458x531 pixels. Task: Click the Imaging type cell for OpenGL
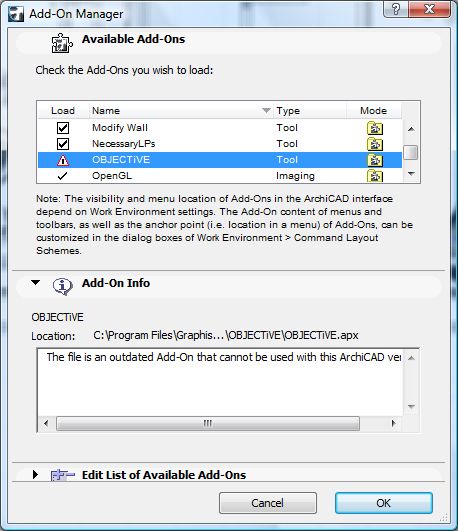click(295, 176)
